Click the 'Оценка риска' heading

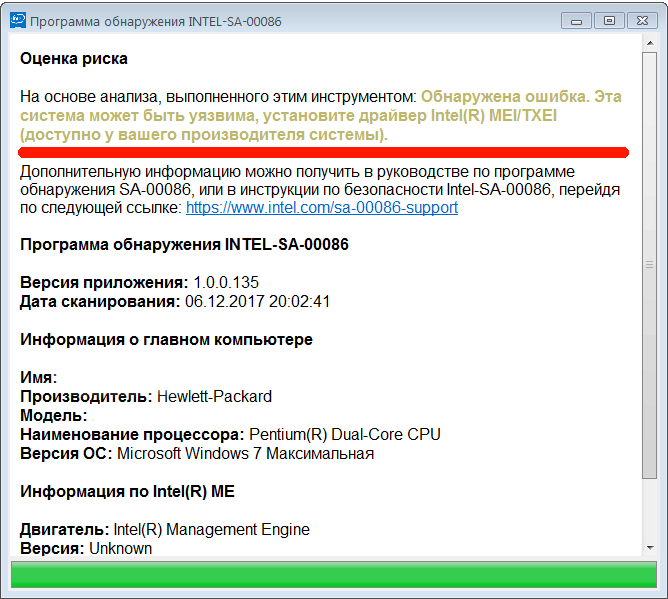pos(74,59)
